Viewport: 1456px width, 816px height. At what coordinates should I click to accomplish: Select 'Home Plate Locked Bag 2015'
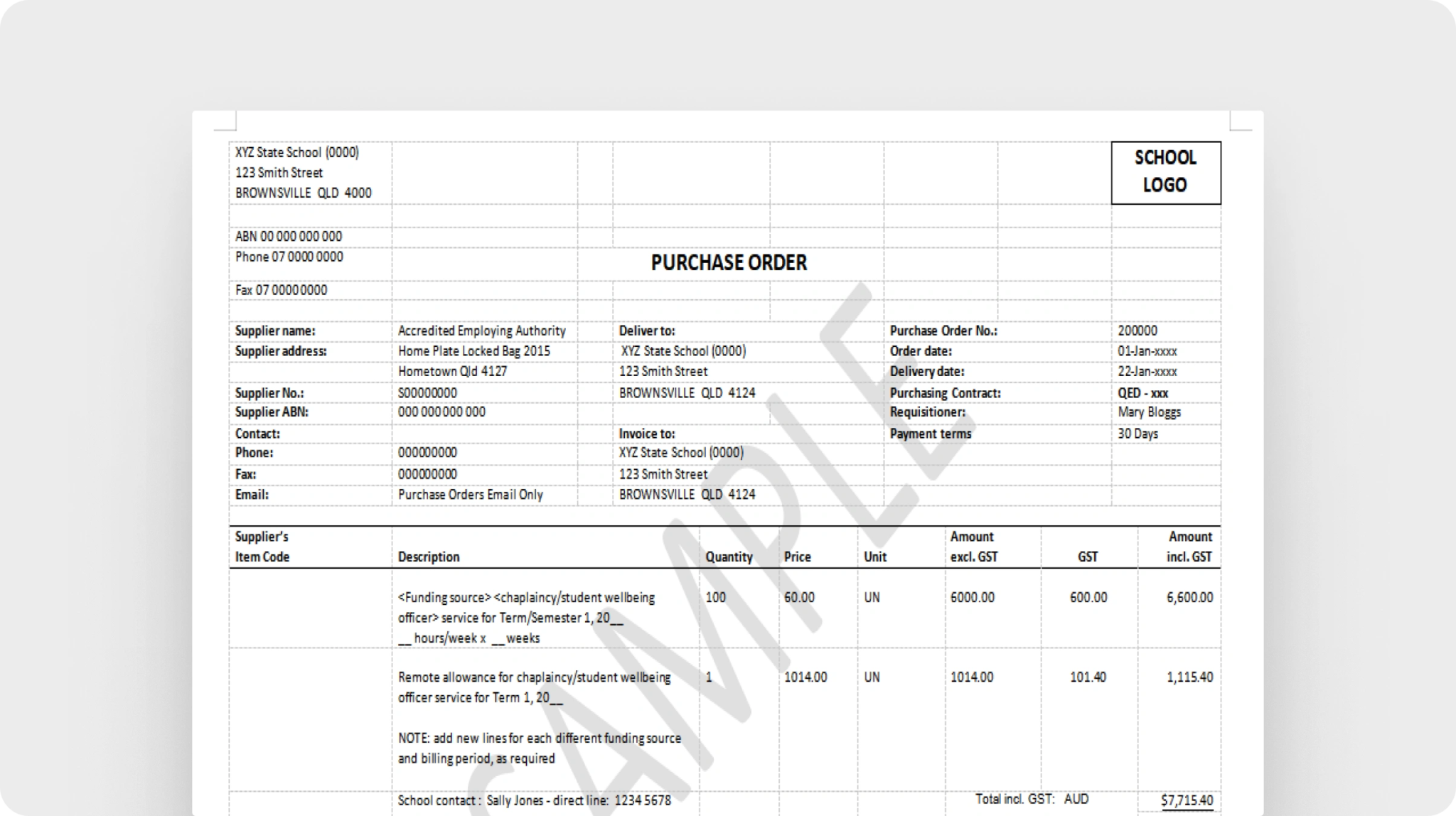pos(474,351)
